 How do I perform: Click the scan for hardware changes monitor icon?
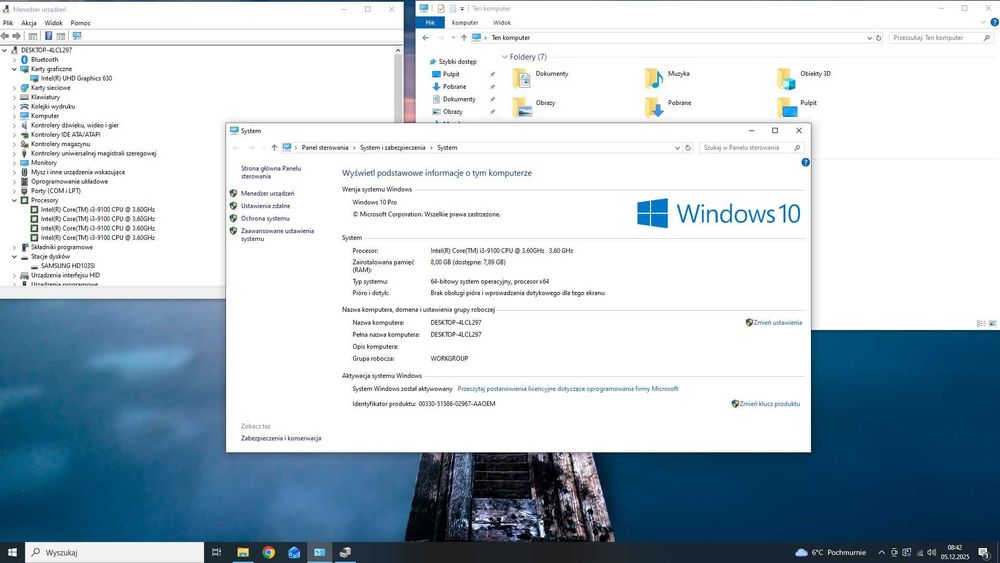pos(77,36)
